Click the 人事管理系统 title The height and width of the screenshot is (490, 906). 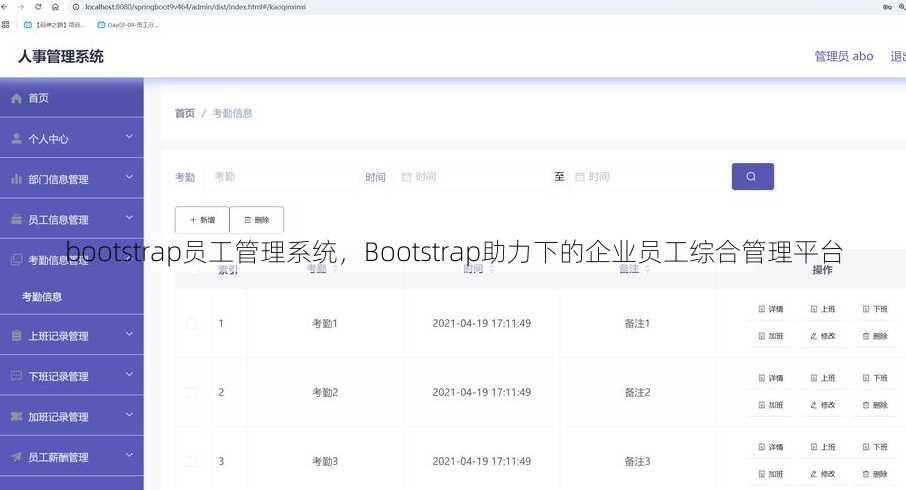click(61, 56)
